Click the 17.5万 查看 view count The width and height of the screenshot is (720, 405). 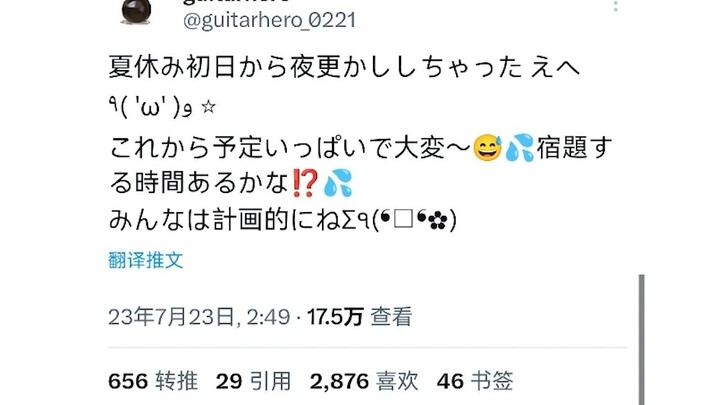[360, 317]
